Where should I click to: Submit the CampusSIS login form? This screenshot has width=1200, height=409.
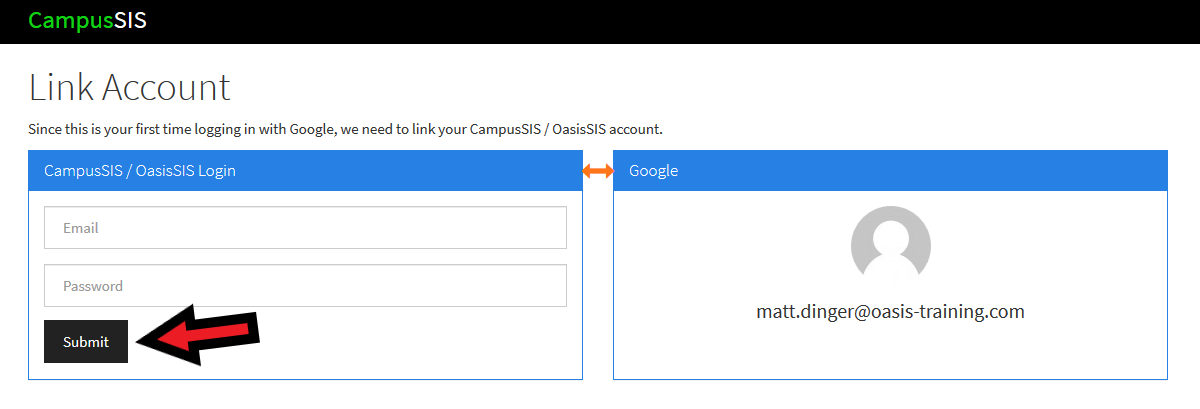(86, 342)
